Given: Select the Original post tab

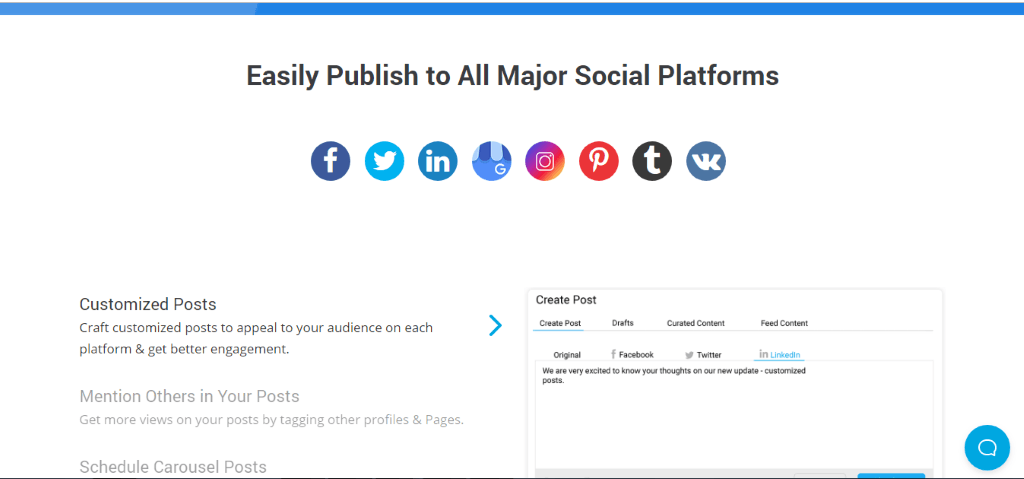Looking at the screenshot, I should tap(567, 355).
